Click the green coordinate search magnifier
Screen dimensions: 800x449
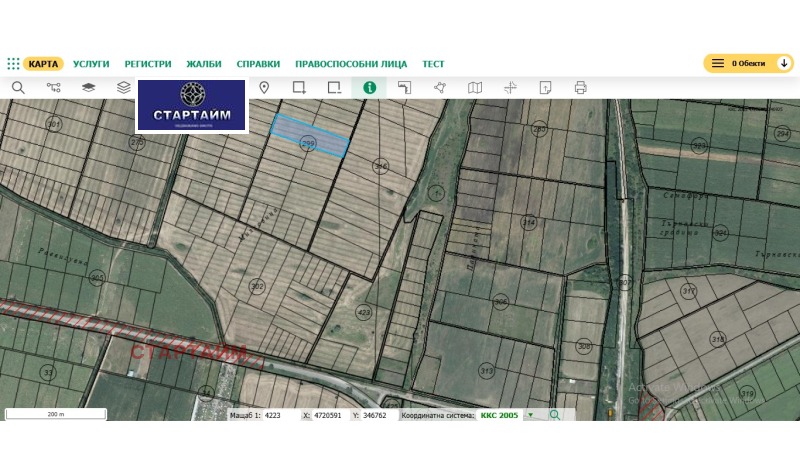pyautogui.click(x=555, y=415)
